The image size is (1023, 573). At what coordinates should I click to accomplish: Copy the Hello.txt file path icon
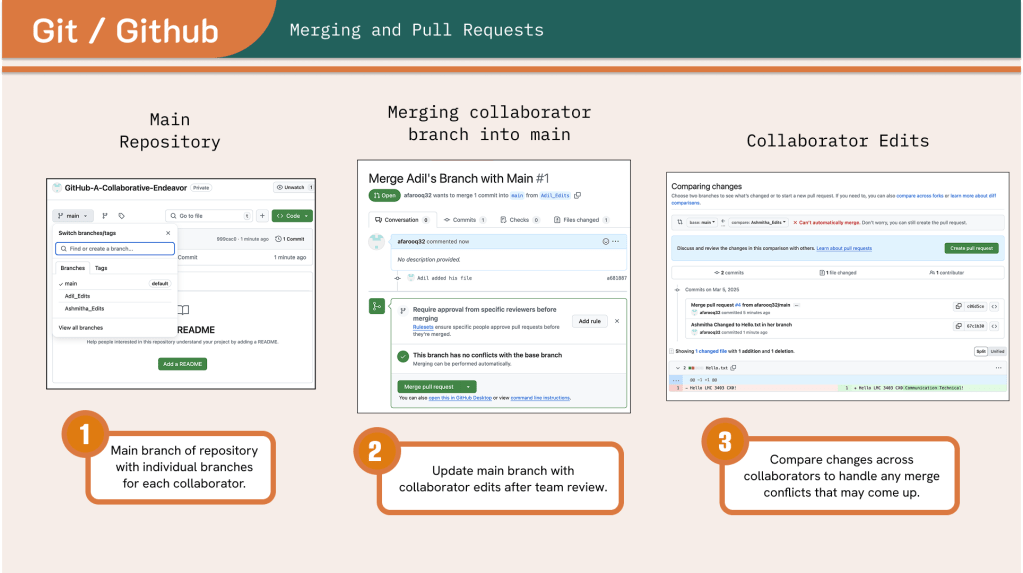coord(733,368)
